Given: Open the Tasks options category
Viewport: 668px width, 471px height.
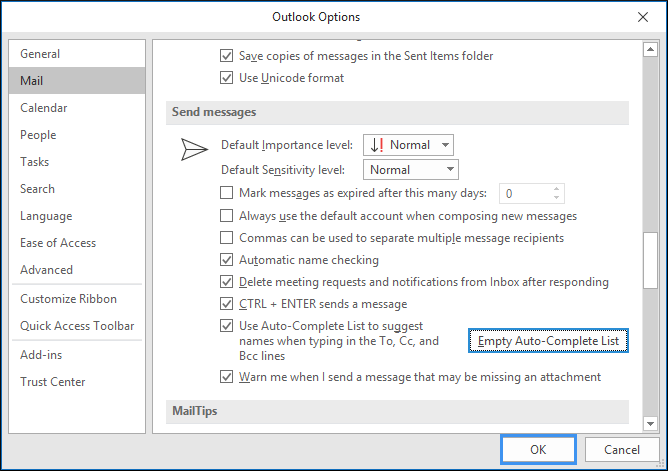Looking at the screenshot, I should coord(77,162).
